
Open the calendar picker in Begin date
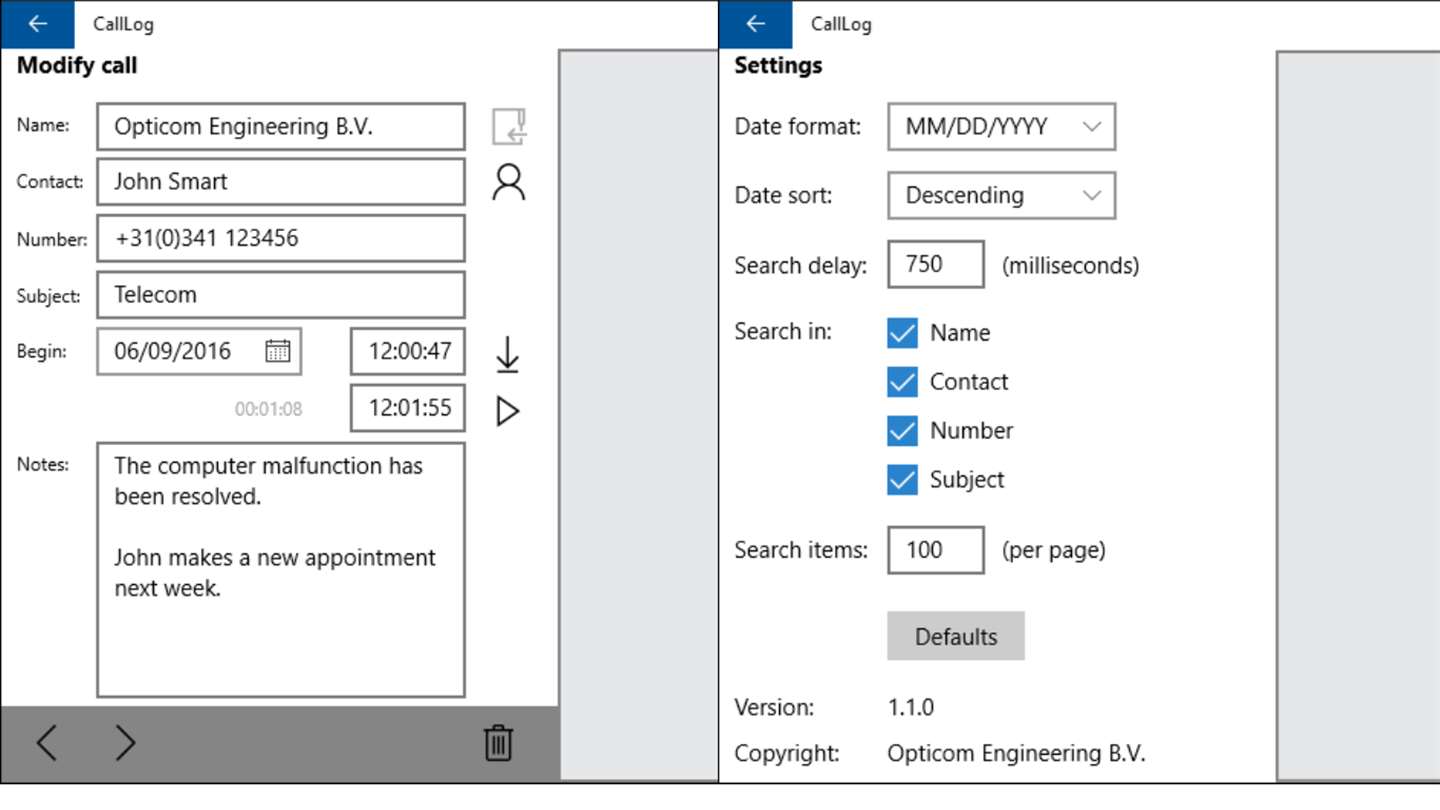click(277, 351)
